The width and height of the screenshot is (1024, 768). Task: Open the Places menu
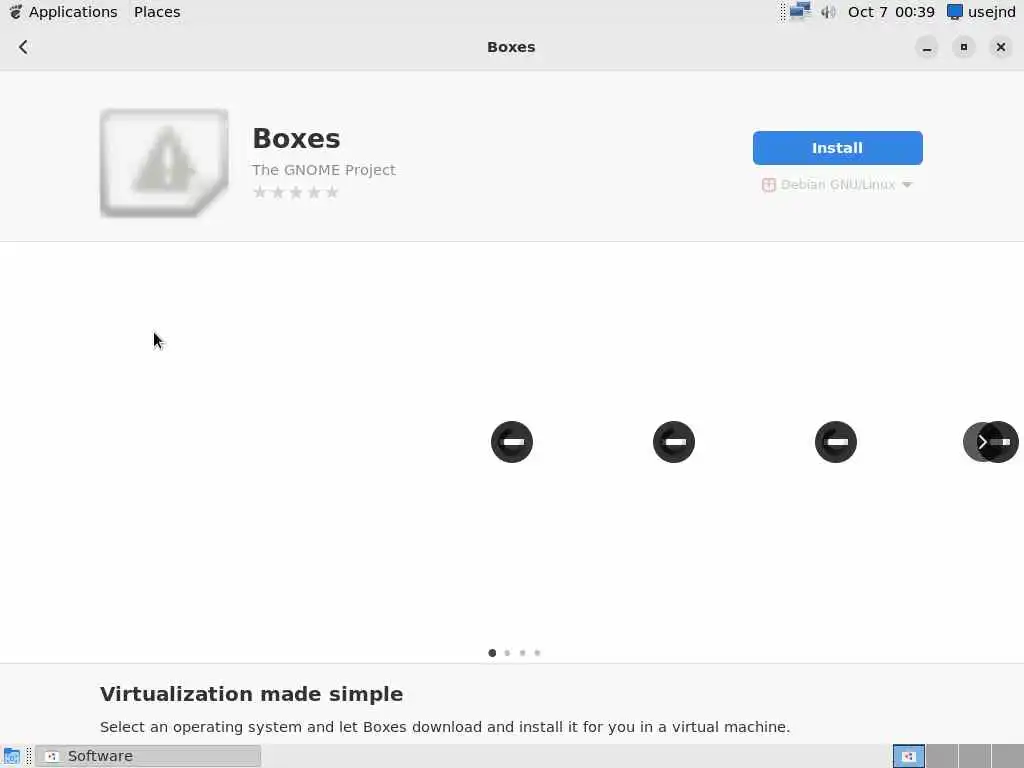click(x=157, y=12)
